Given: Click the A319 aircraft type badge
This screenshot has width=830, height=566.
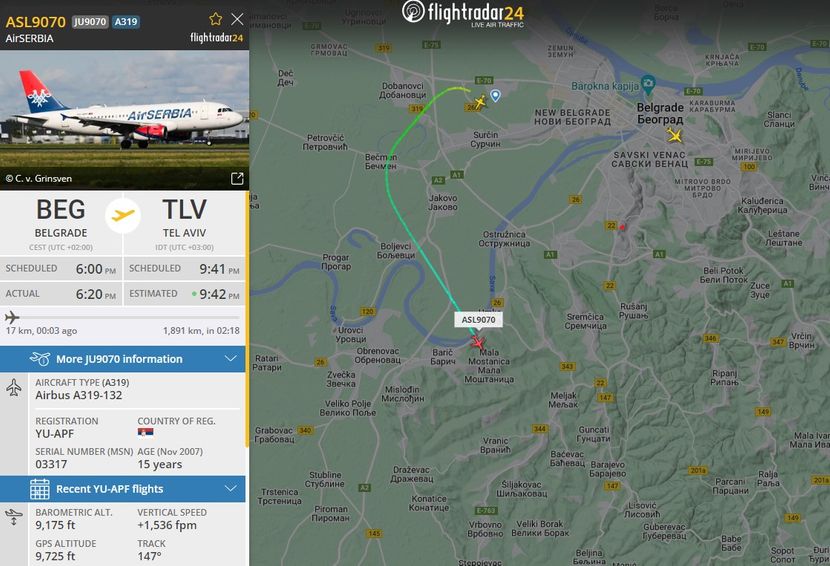Looking at the screenshot, I should tap(125, 22).
